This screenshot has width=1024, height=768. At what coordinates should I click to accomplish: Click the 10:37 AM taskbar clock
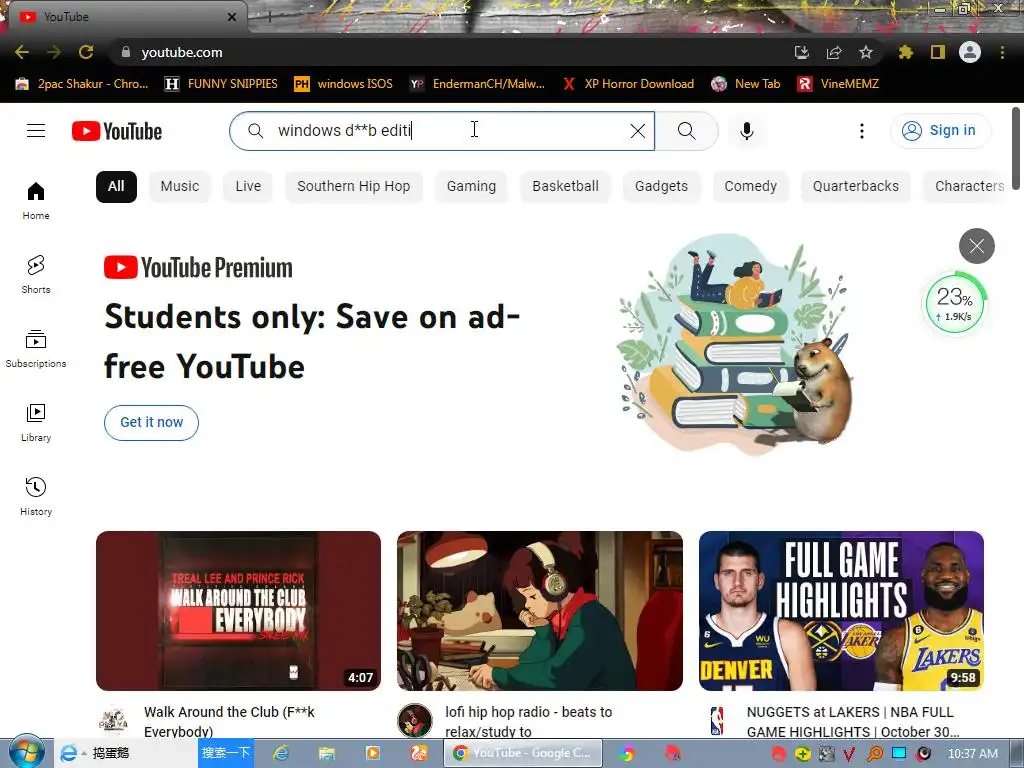coord(972,753)
